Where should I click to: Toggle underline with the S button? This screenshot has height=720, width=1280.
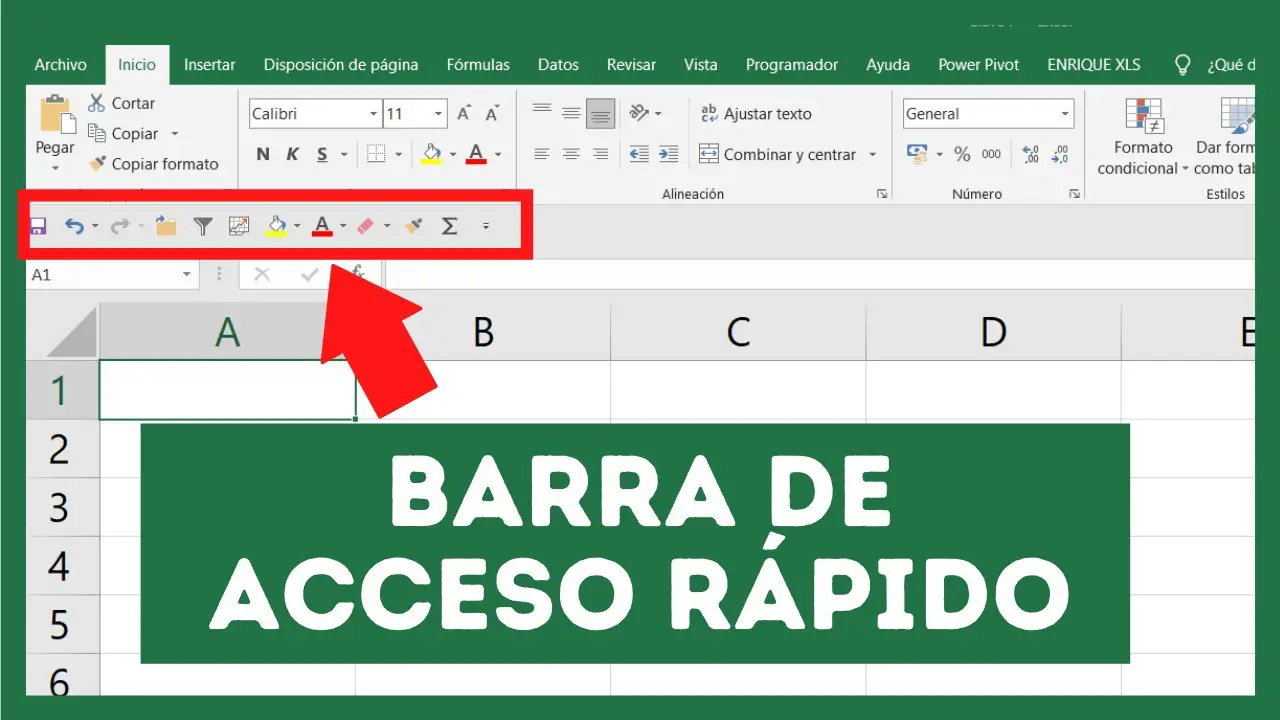point(322,154)
